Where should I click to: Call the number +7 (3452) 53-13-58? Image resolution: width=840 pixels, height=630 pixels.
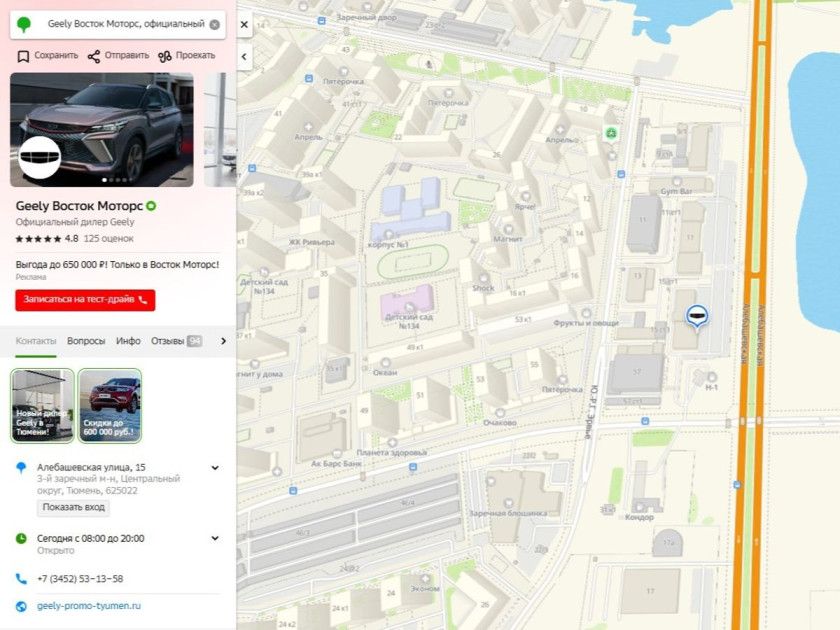pyautogui.click(x=80, y=579)
